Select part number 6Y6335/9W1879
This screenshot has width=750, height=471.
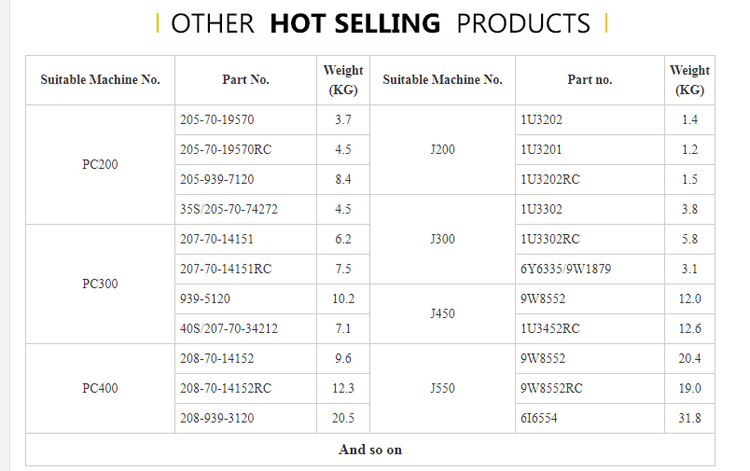[566, 269]
